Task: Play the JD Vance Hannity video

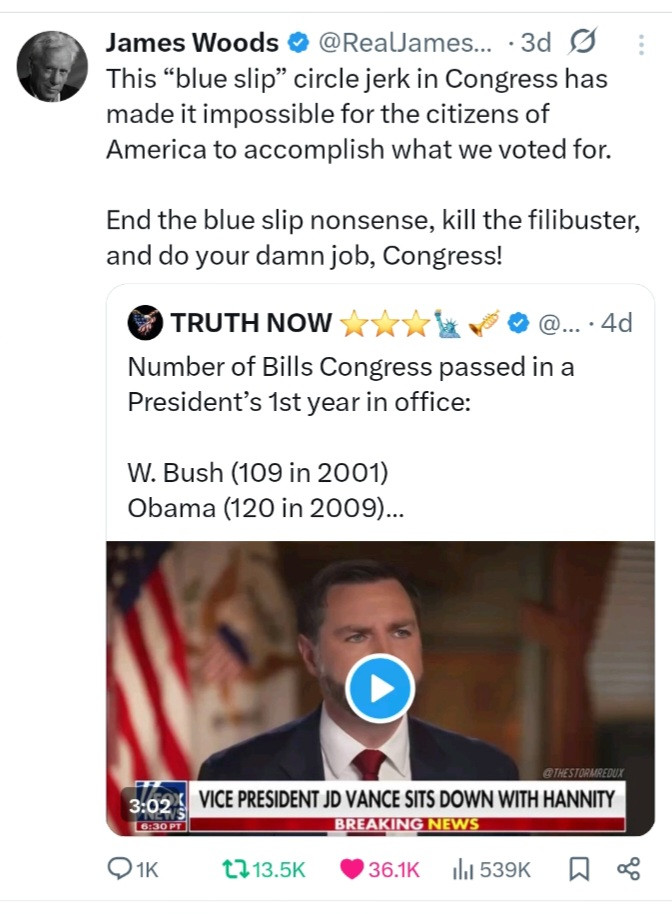Action: coord(380,688)
